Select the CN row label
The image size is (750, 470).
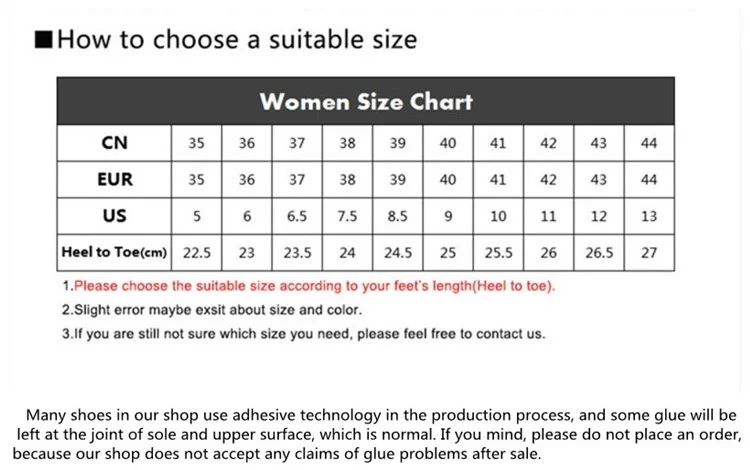pyautogui.click(x=114, y=143)
